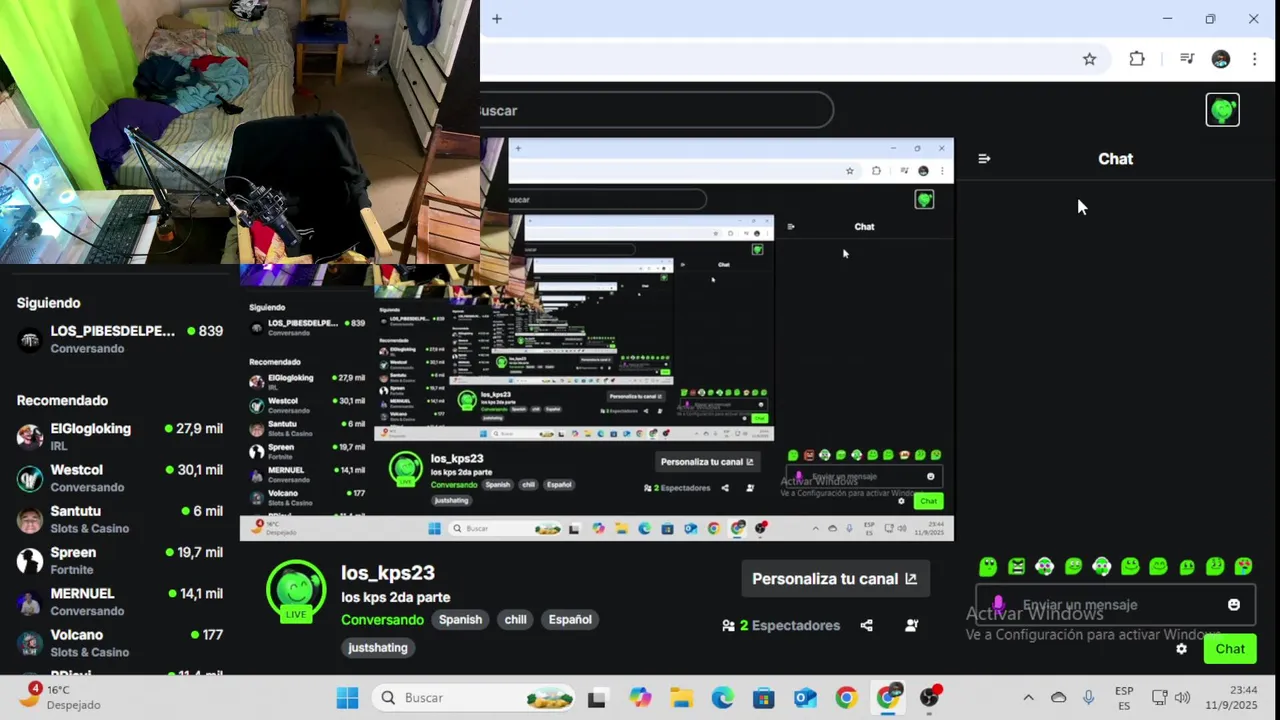
Task: Click the purple microphone icon in chat box
Action: click(x=997, y=604)
